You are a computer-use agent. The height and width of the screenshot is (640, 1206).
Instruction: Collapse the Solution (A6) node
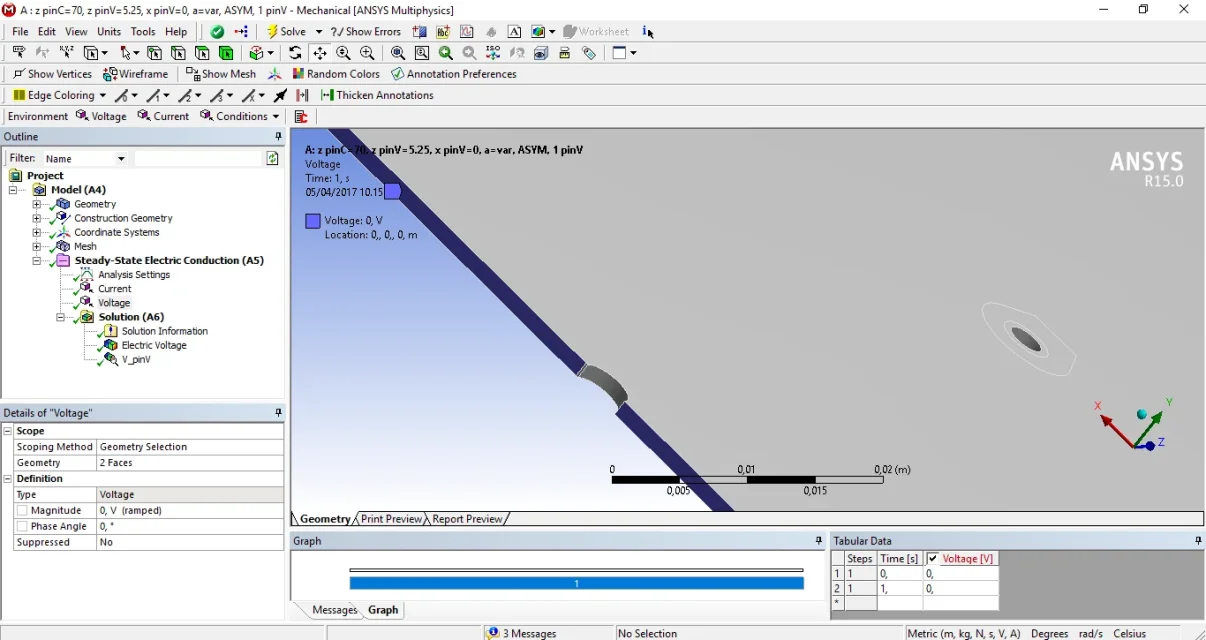[x=61, y=317]
